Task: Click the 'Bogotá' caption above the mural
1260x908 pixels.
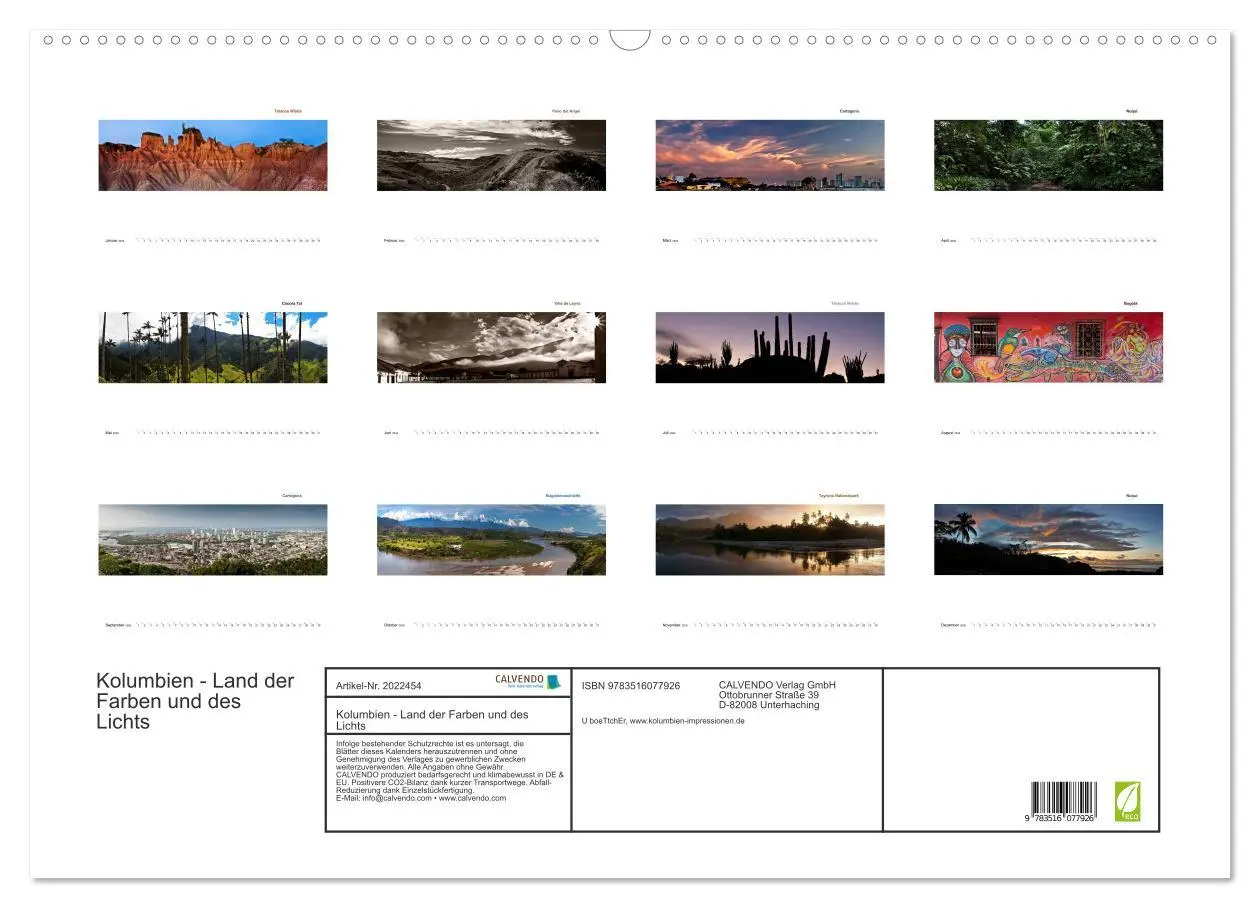Action: pyautogui.click(x=1131, y=303)
